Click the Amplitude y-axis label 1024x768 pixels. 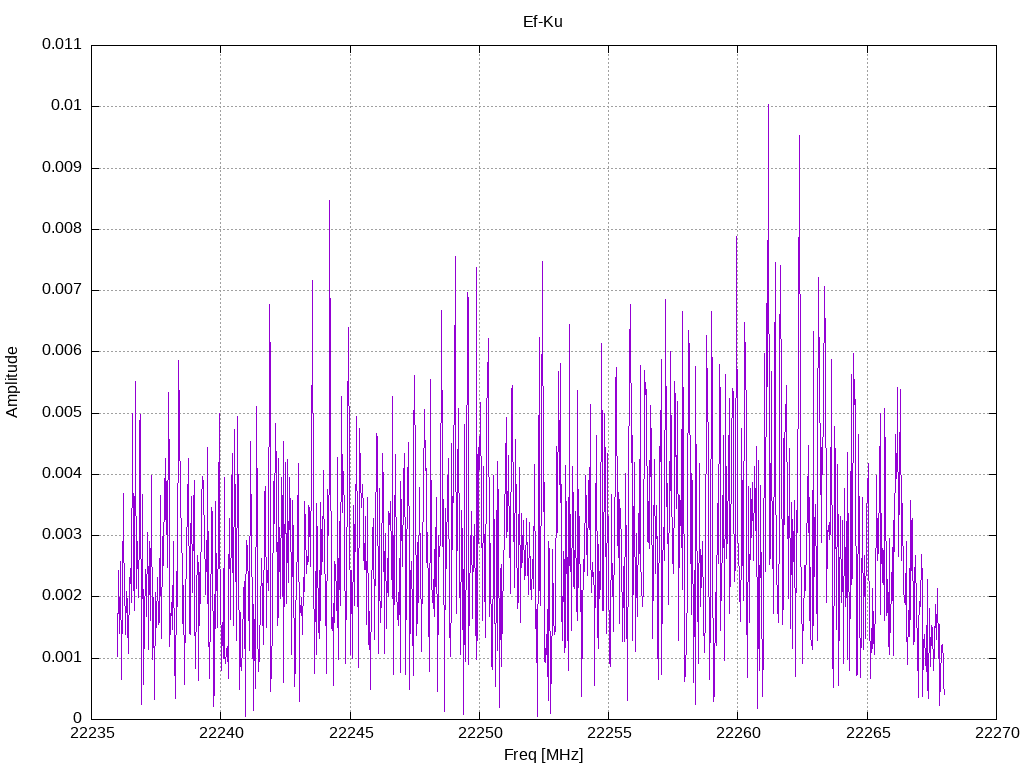point(12,382)
